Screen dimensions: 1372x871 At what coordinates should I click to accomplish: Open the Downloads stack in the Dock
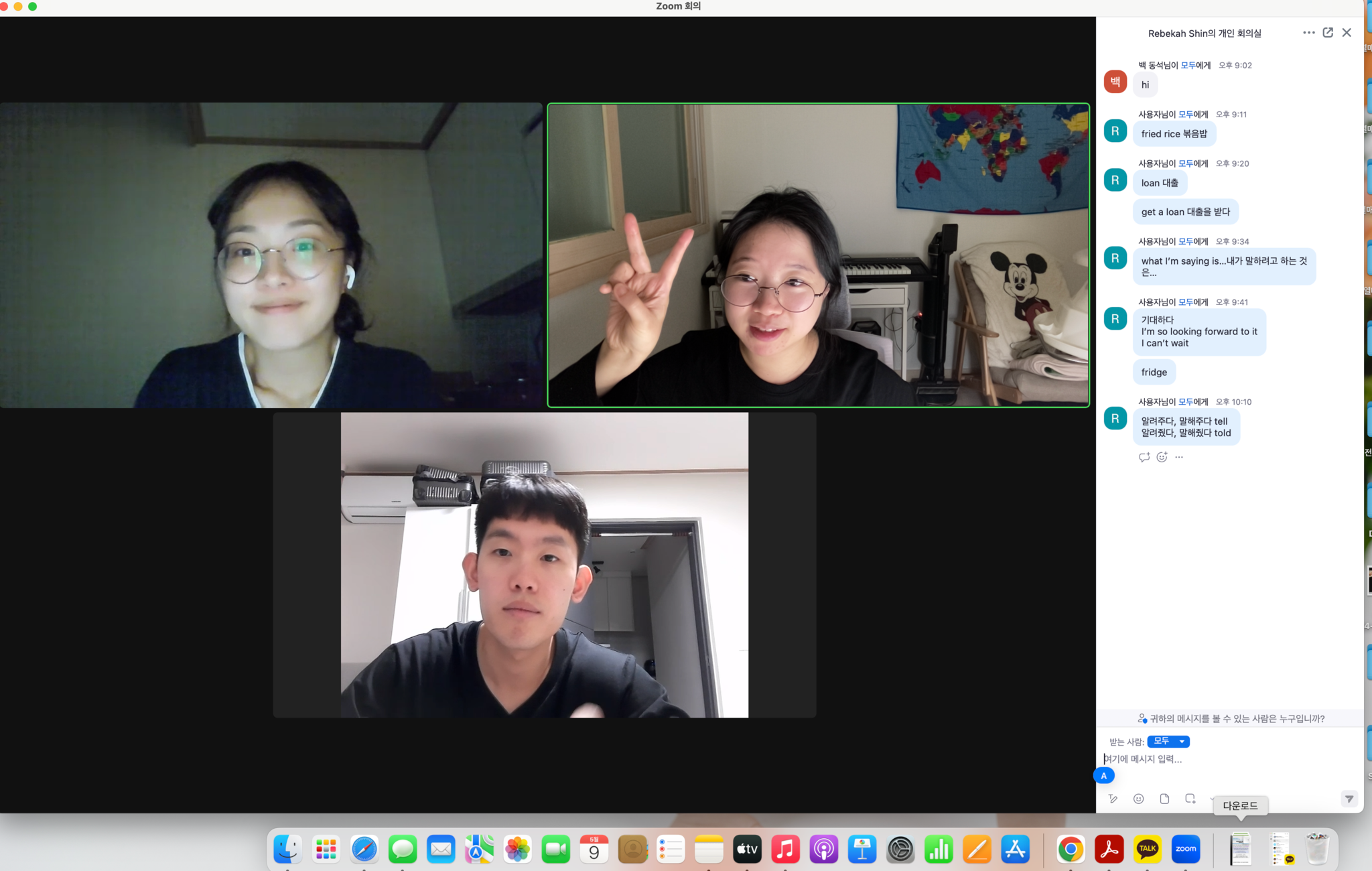click(x=1240, y=849)
